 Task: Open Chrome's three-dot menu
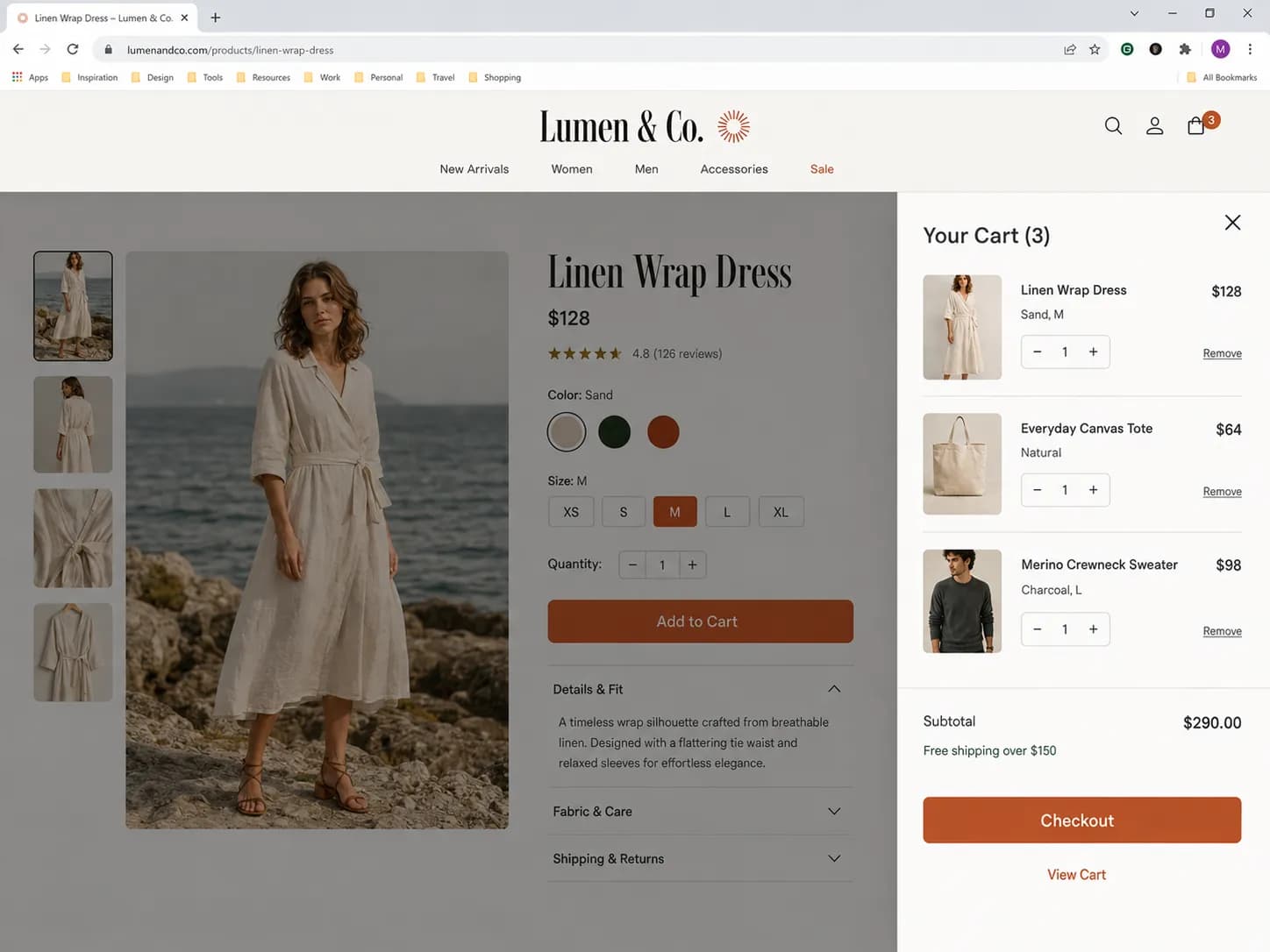(x=1250, y=49)
